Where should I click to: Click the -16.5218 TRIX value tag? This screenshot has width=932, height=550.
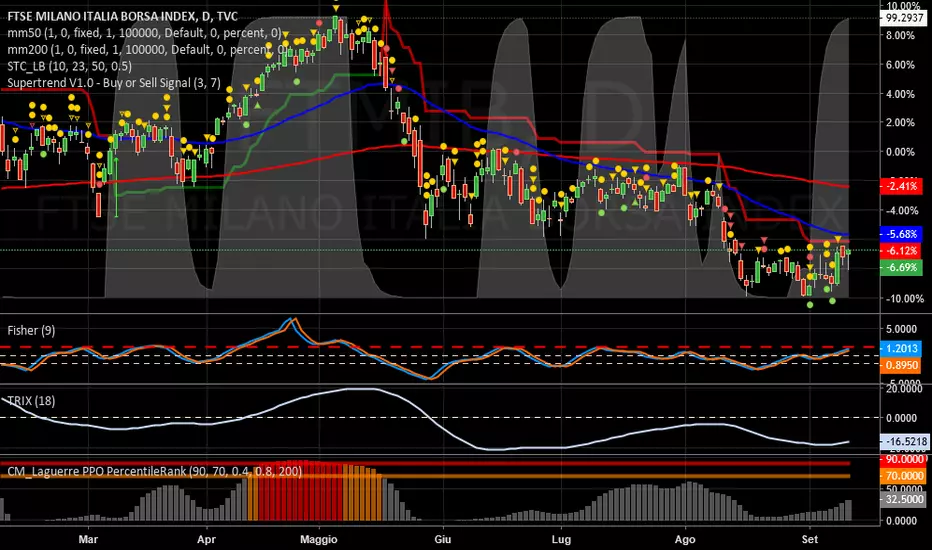(x=904, y=441)
